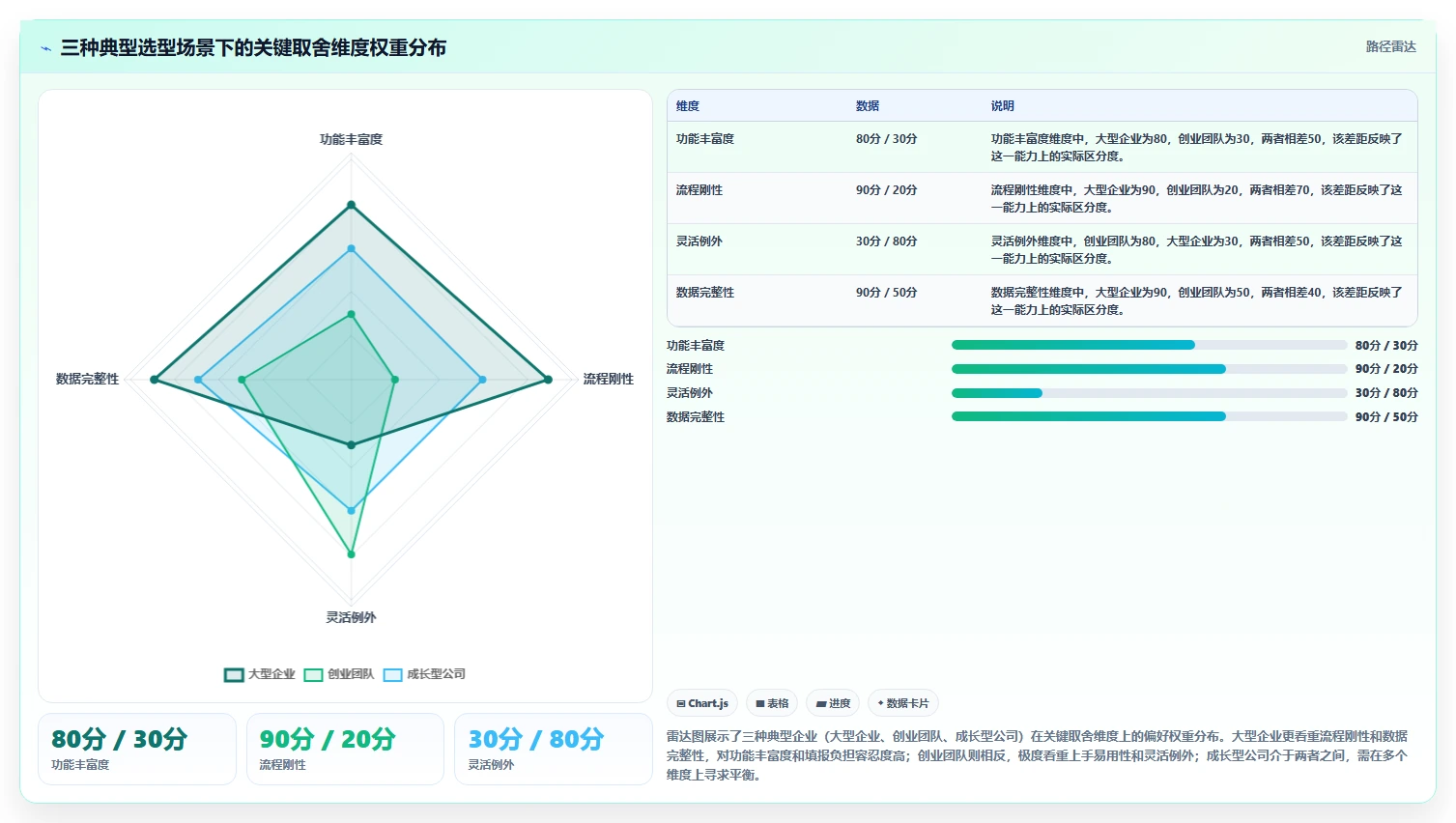
Task: Click the 流程刚性 radar axis label
Action: (609, 379)
